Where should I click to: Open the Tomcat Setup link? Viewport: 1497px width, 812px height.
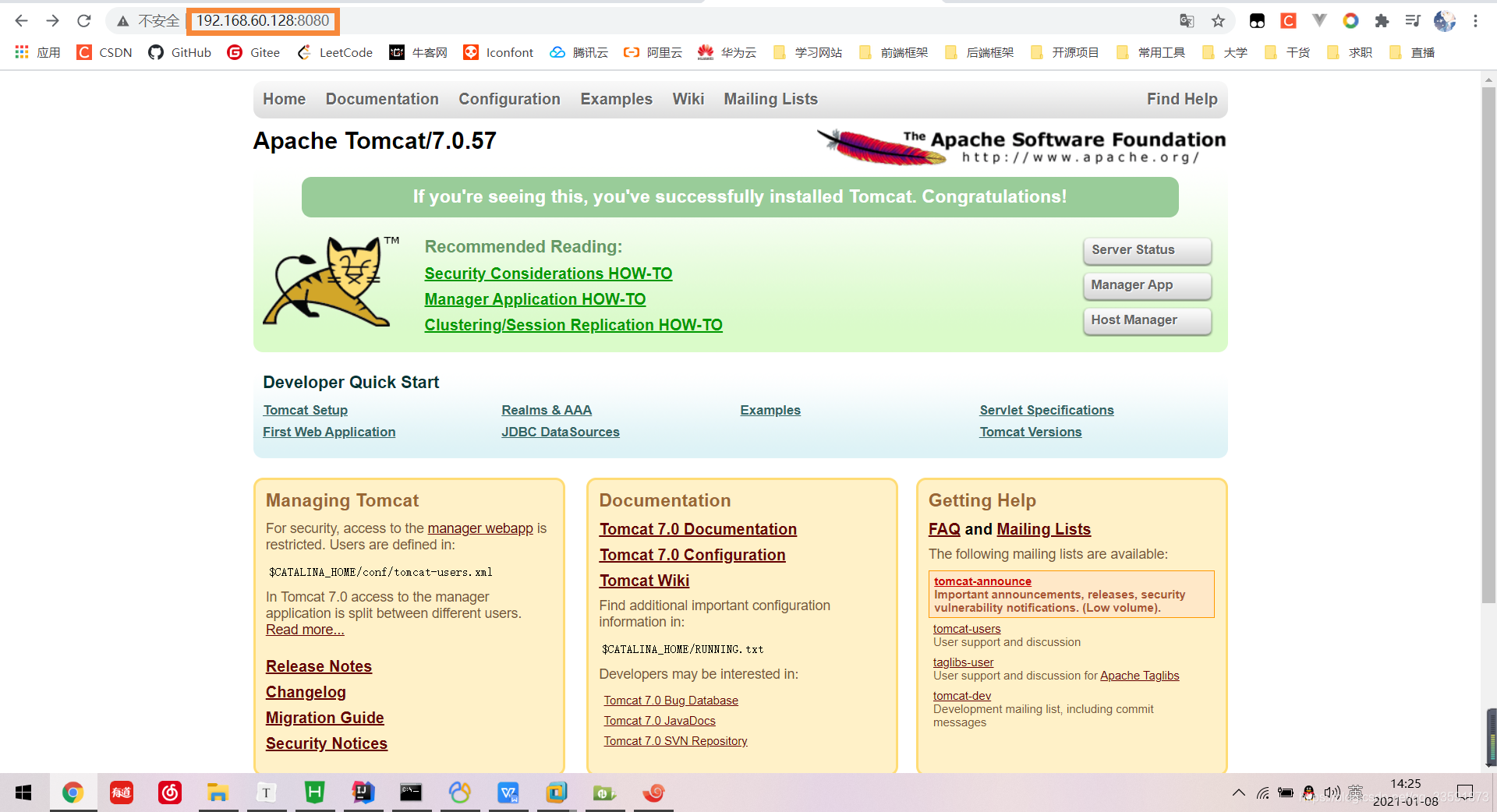(x=305, y=410)
